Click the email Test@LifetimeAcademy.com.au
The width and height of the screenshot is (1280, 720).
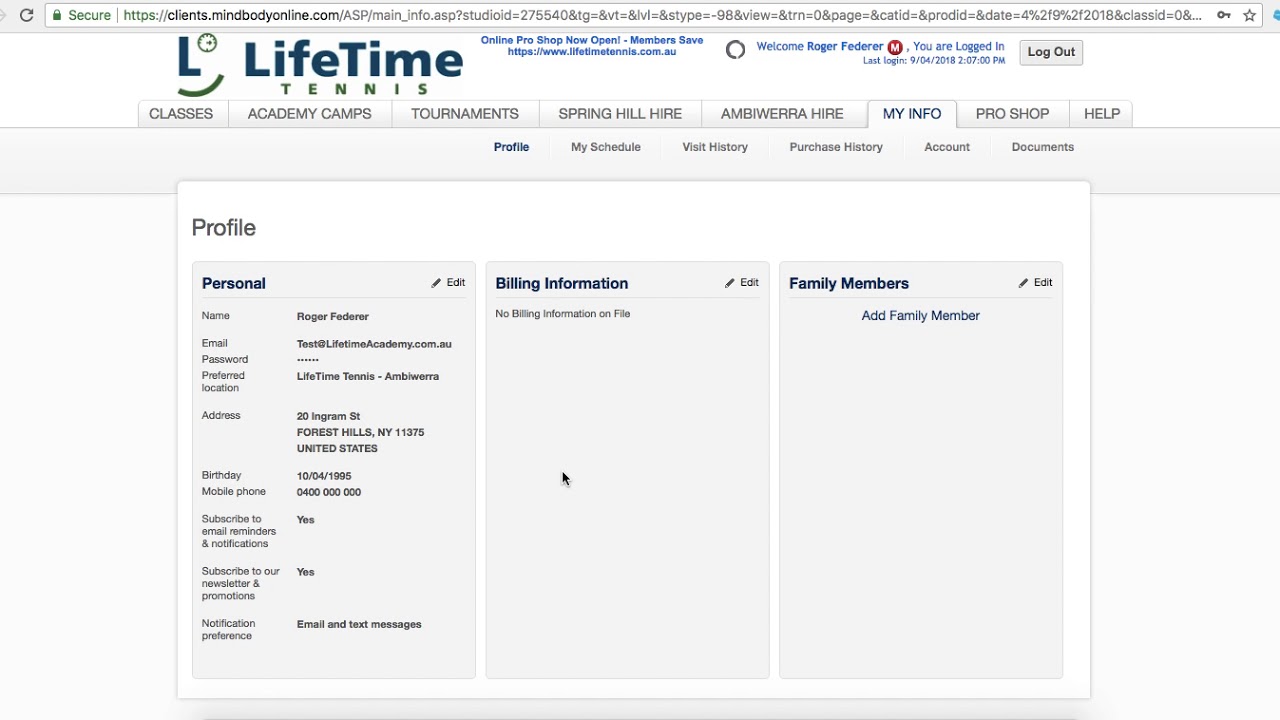coord(374,344)
